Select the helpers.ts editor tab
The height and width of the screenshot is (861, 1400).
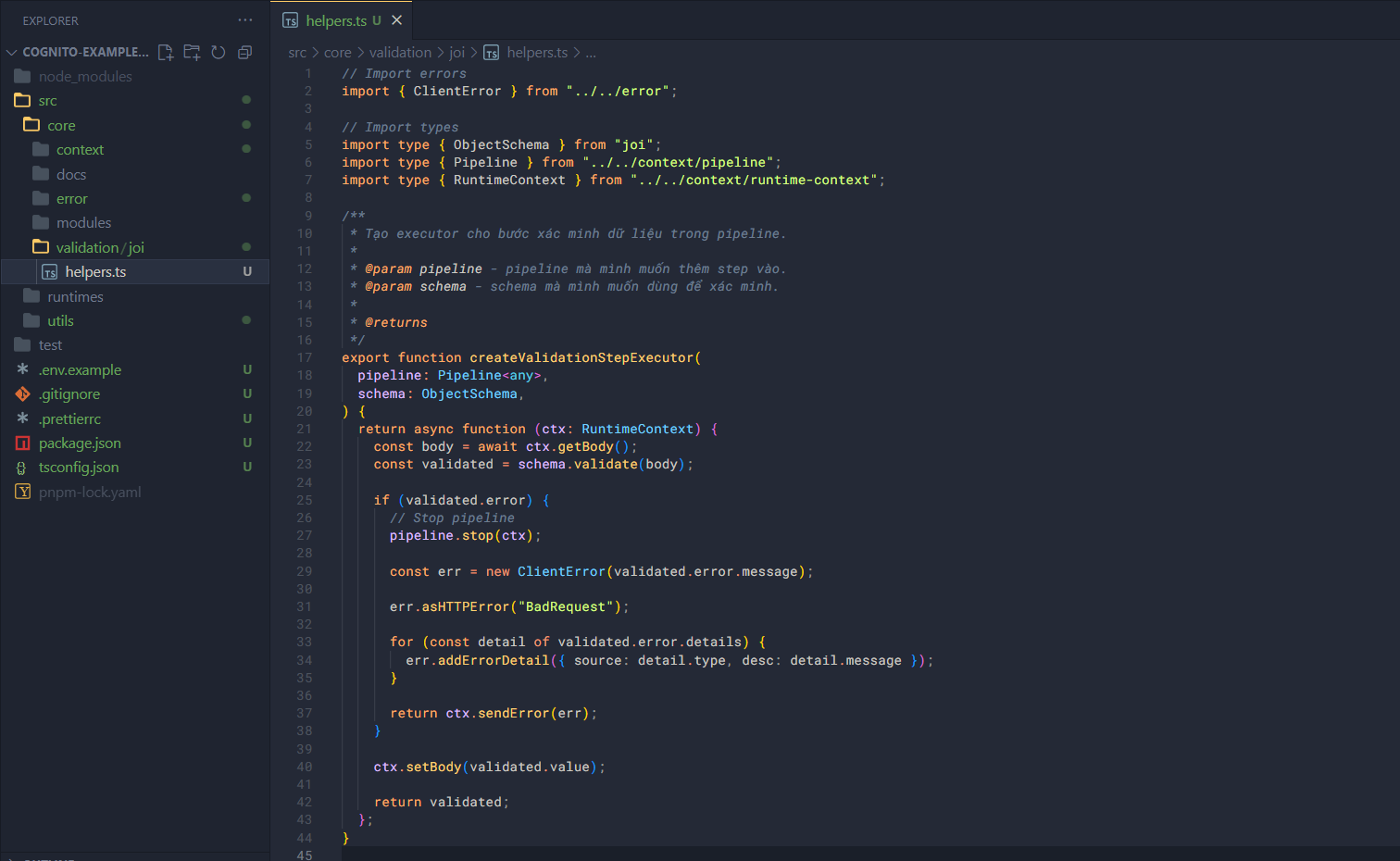point(335,20)
